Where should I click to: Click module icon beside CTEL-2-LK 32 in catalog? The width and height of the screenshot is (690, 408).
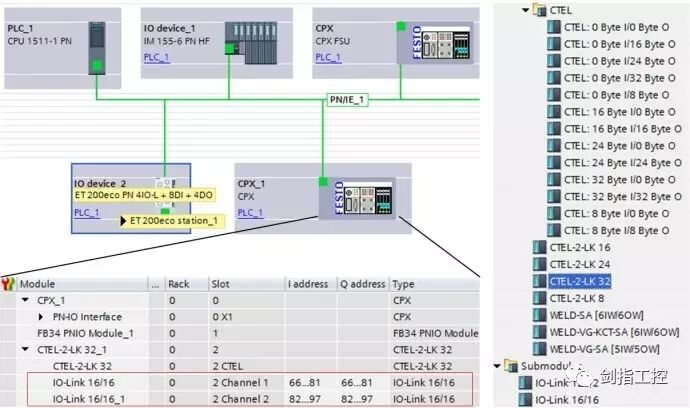click(540, 281)
